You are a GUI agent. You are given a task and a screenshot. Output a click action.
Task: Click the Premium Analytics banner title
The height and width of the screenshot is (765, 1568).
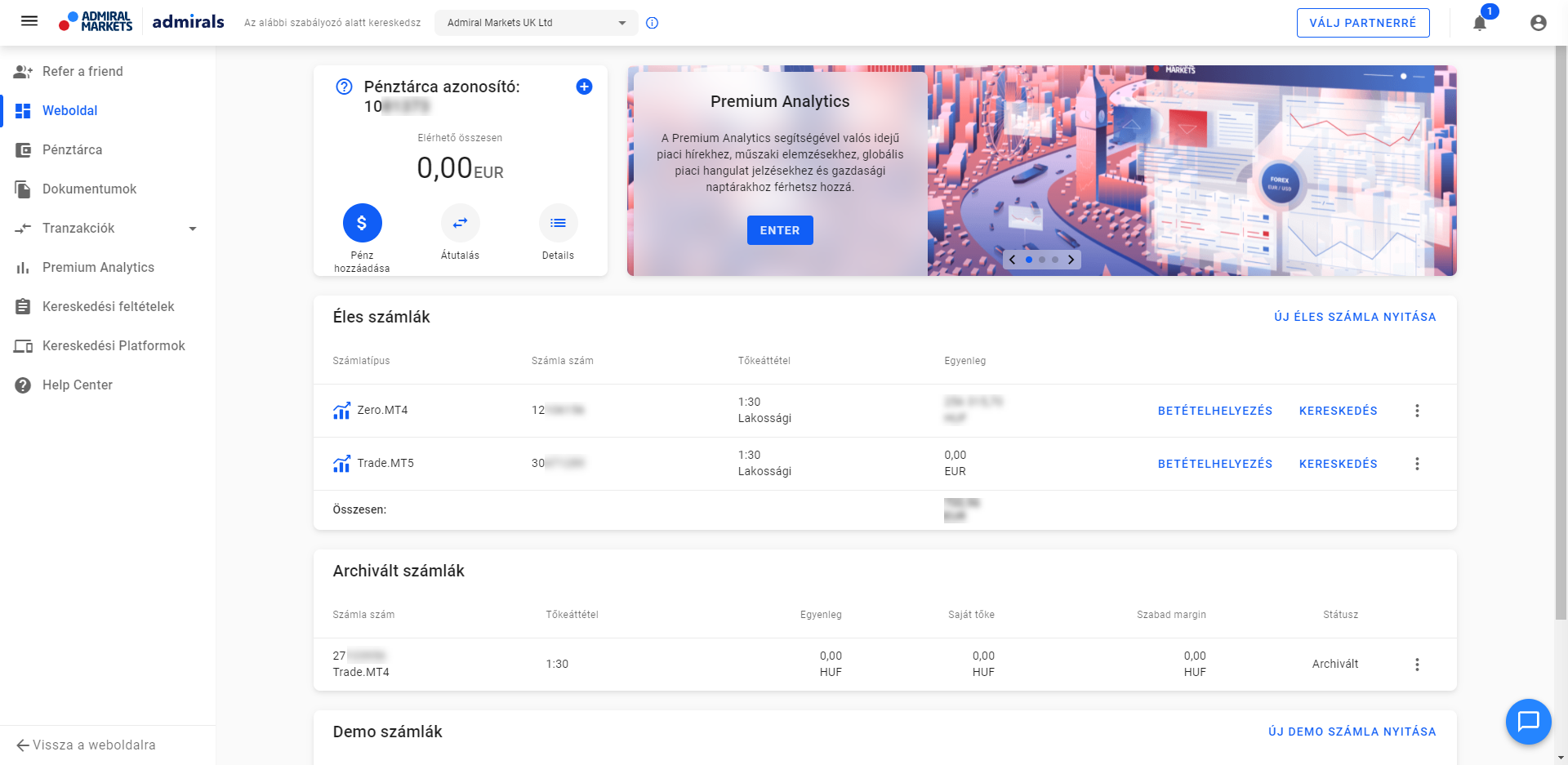pos(780,101)
